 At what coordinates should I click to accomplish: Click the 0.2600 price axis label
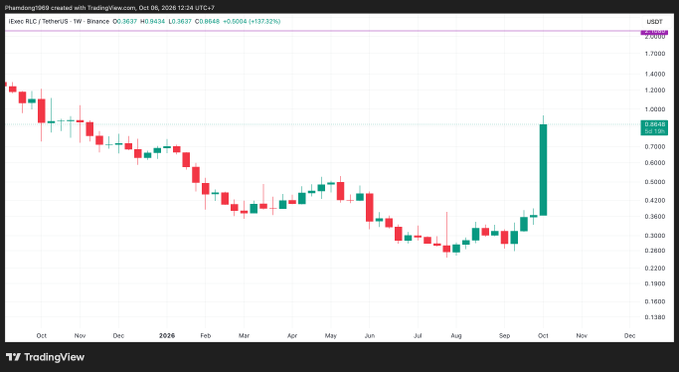click(654, 251)
